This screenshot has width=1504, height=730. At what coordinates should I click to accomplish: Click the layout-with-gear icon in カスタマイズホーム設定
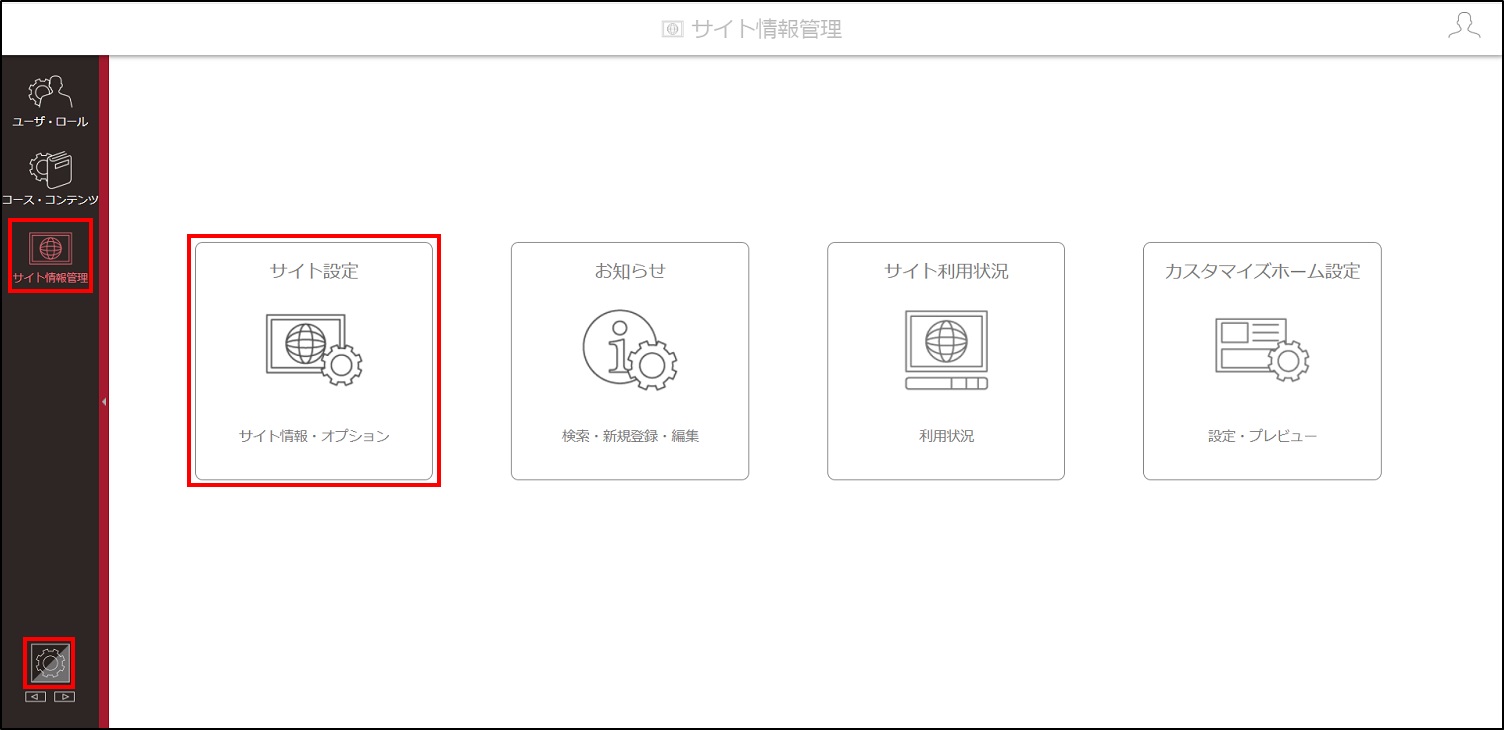click(x=1262, y=350)
